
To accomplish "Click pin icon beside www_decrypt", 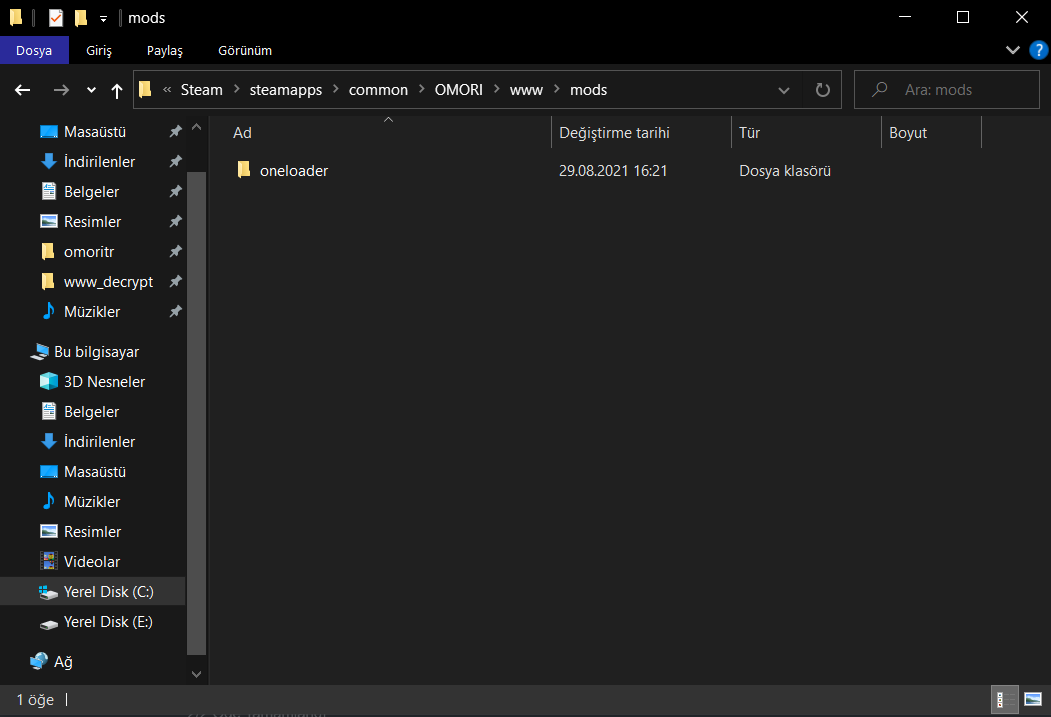I will [x=176, y=281].
